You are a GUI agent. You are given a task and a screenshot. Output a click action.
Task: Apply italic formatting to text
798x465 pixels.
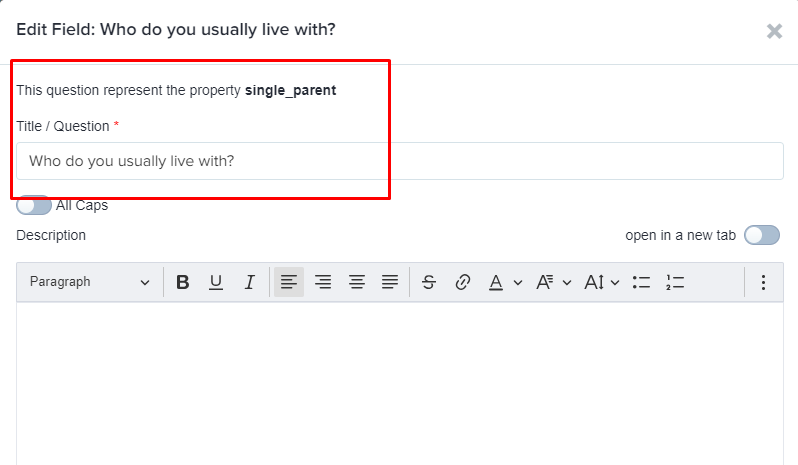point(249,282)
